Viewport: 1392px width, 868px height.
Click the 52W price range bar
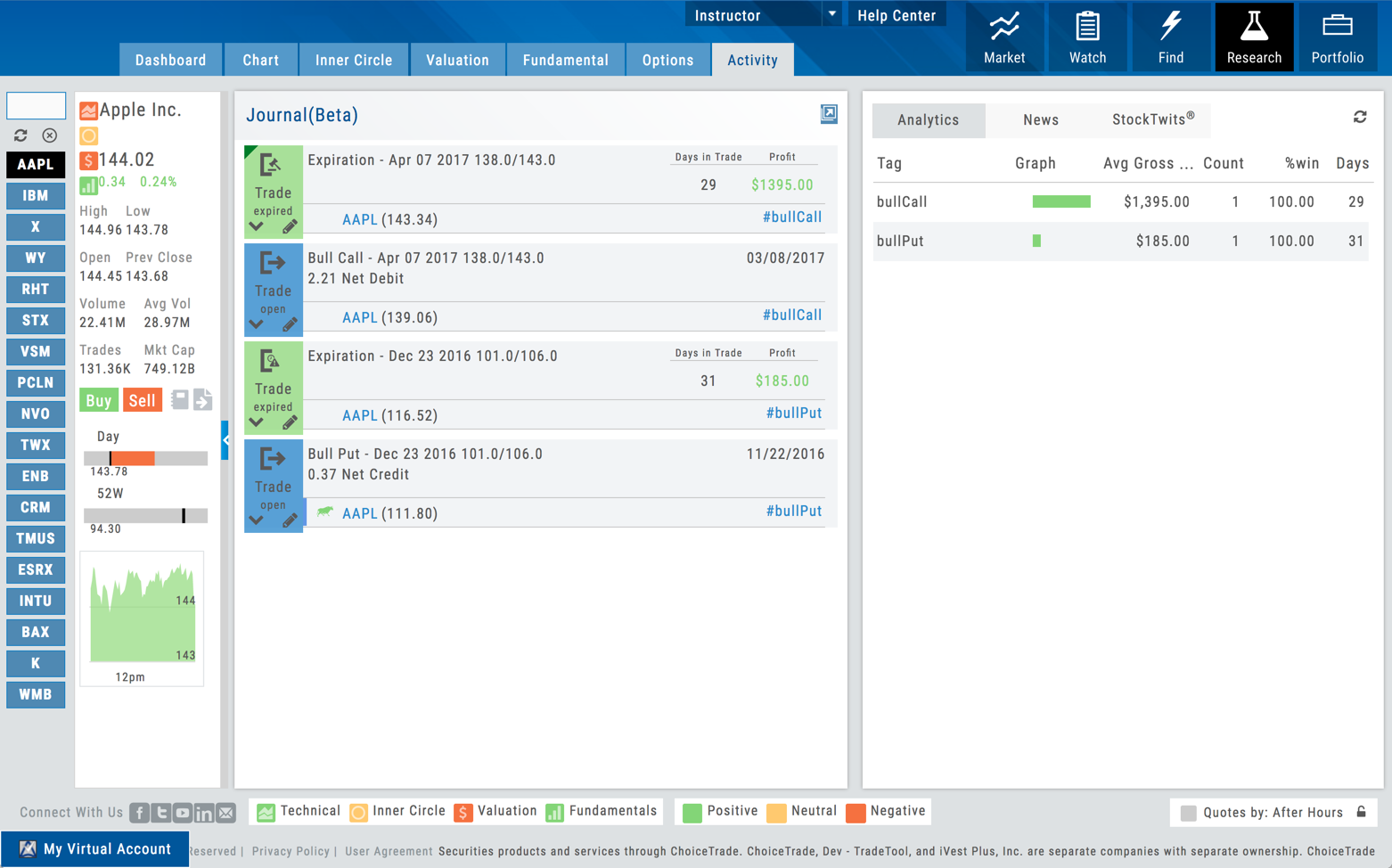145,515
